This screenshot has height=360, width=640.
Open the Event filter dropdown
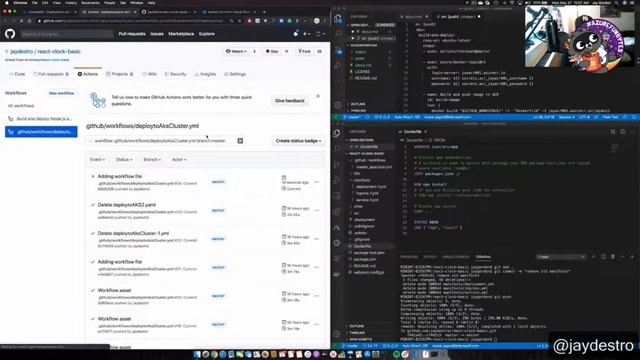(x=98, y=160)
